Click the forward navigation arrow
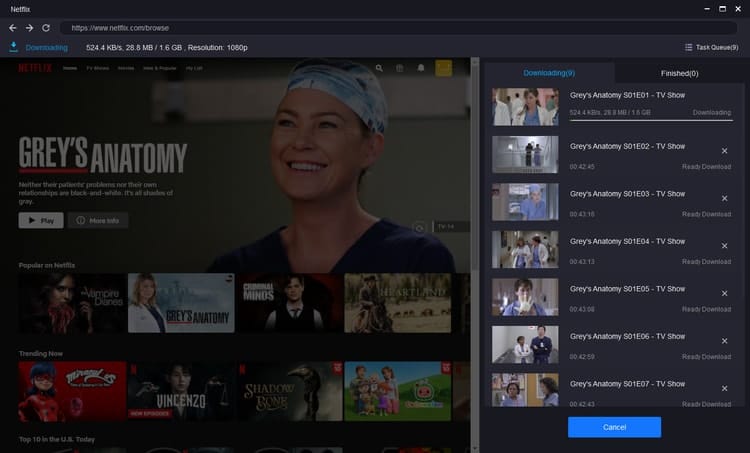This screenshot has width=750, height=453. coord(29,28)
